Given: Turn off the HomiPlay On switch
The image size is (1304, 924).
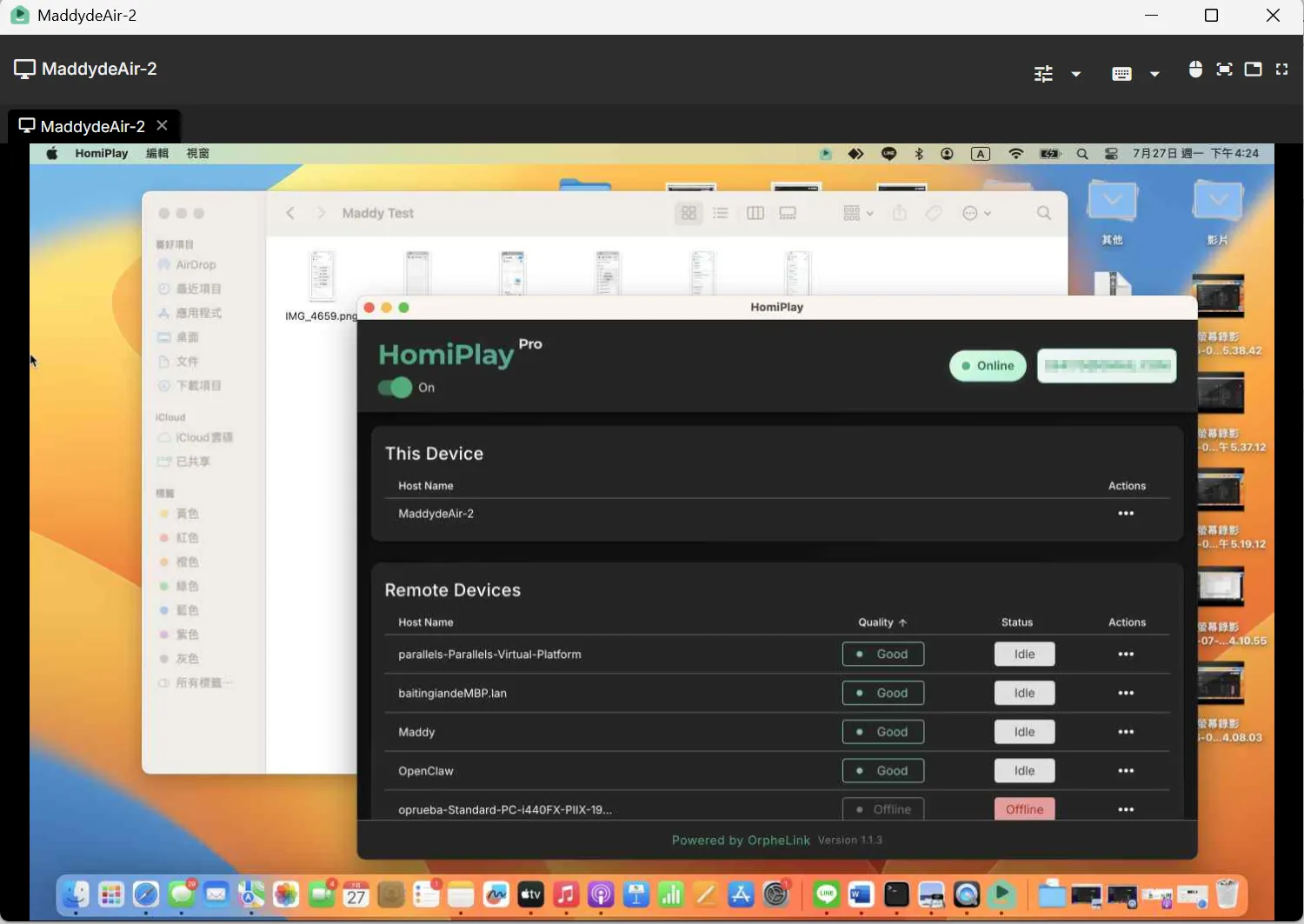Looking at the screenshot, I should [396, 388].
